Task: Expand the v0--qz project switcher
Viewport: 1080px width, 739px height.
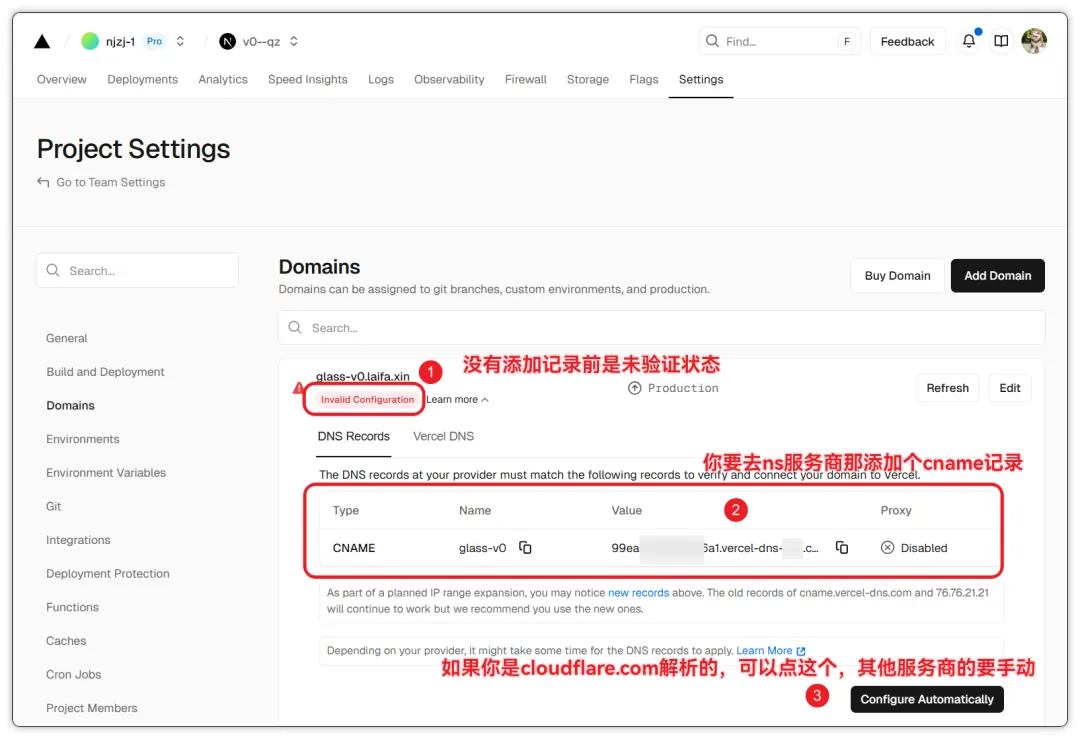Action: (x=293, y=41)
